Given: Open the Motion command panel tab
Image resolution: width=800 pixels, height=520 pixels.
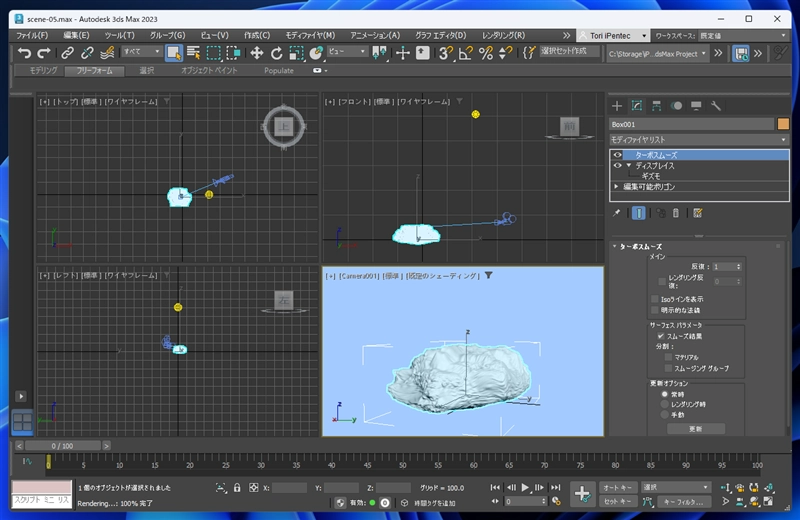Looking at the screenshot, I should [x=677, y=106].
